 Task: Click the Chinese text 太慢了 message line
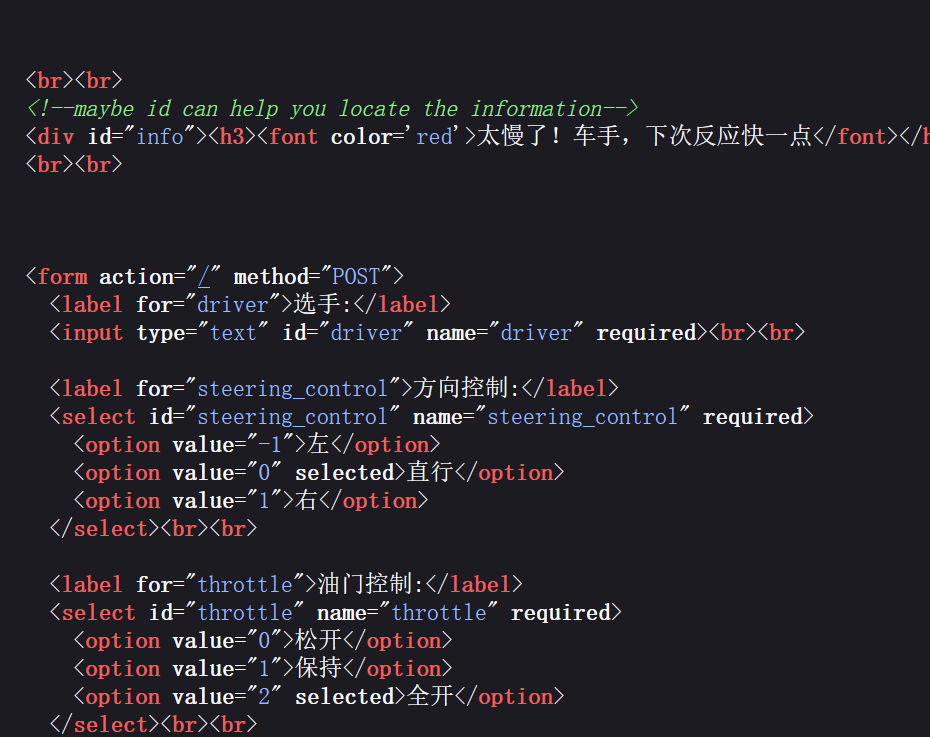point(644,136)
